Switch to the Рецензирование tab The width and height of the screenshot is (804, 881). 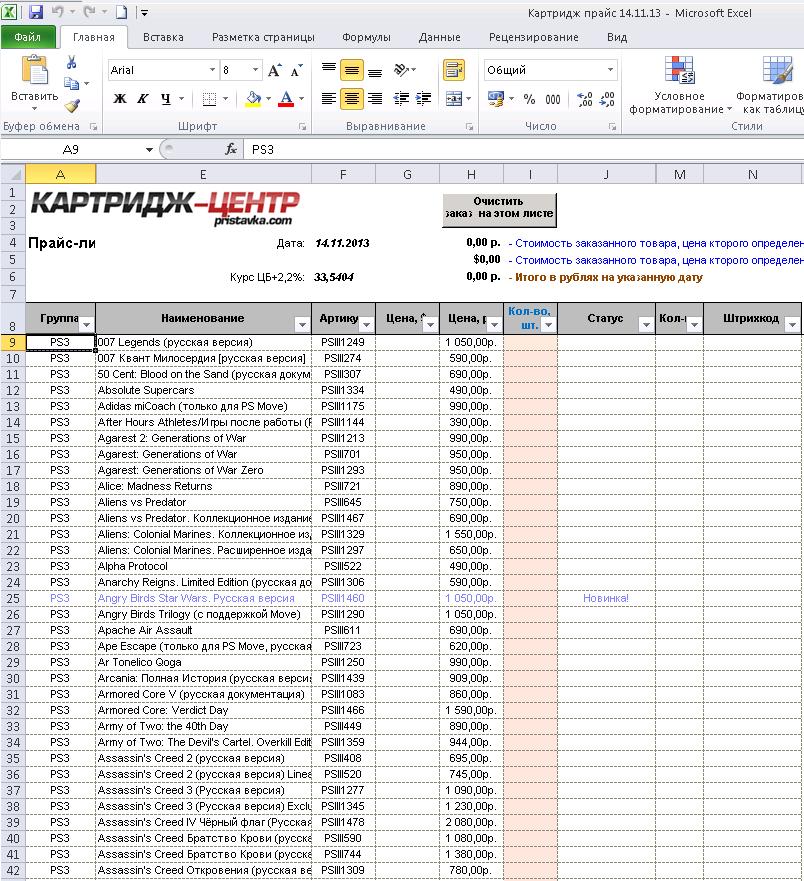[534, 37]
